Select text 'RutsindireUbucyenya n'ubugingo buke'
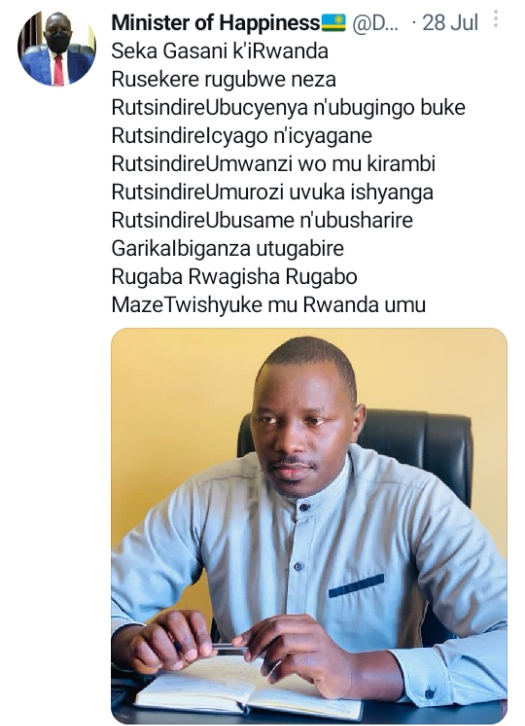The image size is (525, 726). (x=288, y=107)
